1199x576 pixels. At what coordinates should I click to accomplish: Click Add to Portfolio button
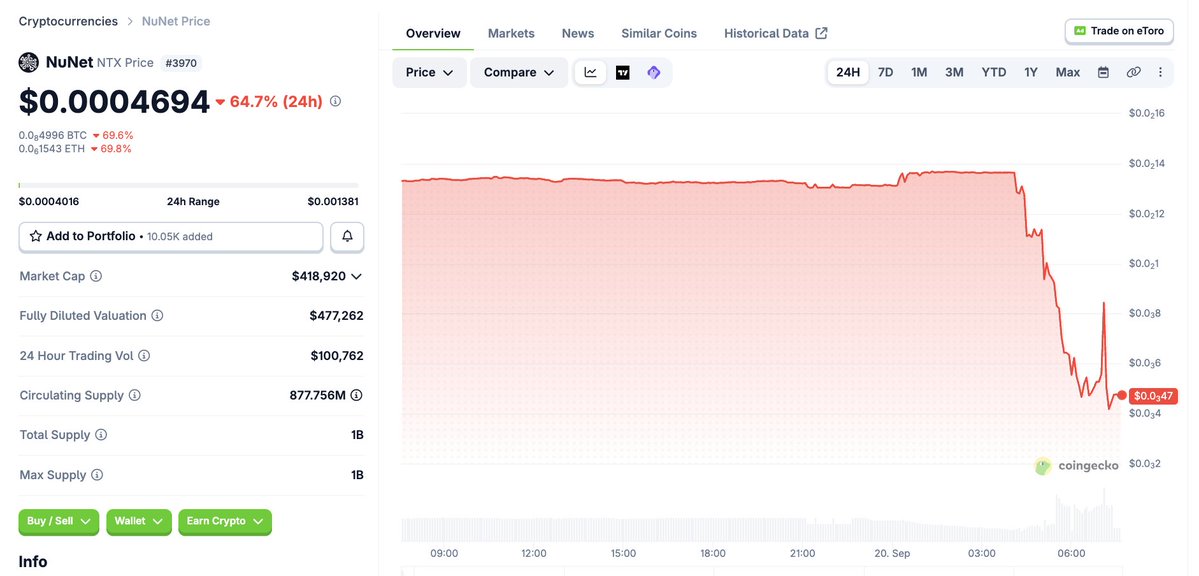coord(171,236)
